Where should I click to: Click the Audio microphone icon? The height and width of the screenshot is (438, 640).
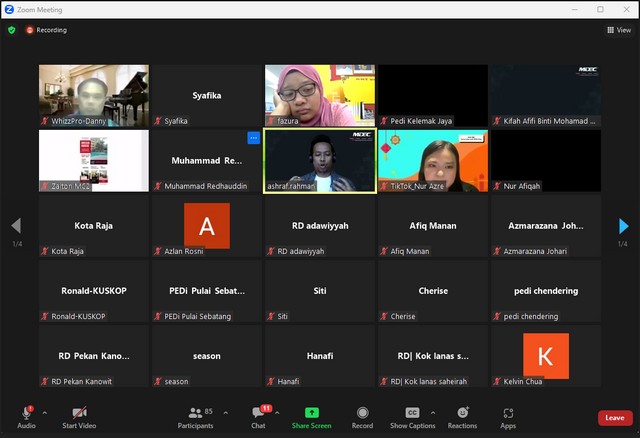(x=26, y=413)
